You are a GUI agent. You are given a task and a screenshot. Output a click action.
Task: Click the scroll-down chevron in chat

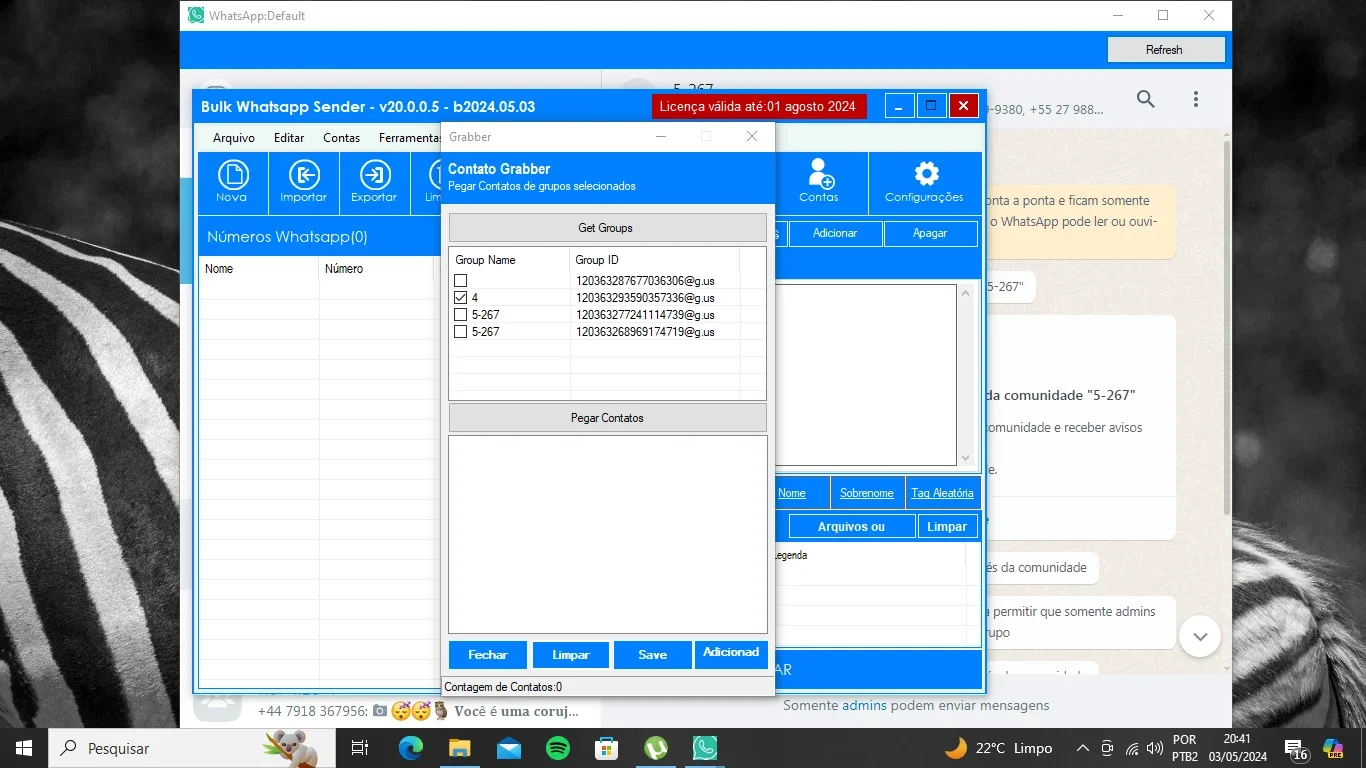pyautogui.click(x=1200, y=636)
